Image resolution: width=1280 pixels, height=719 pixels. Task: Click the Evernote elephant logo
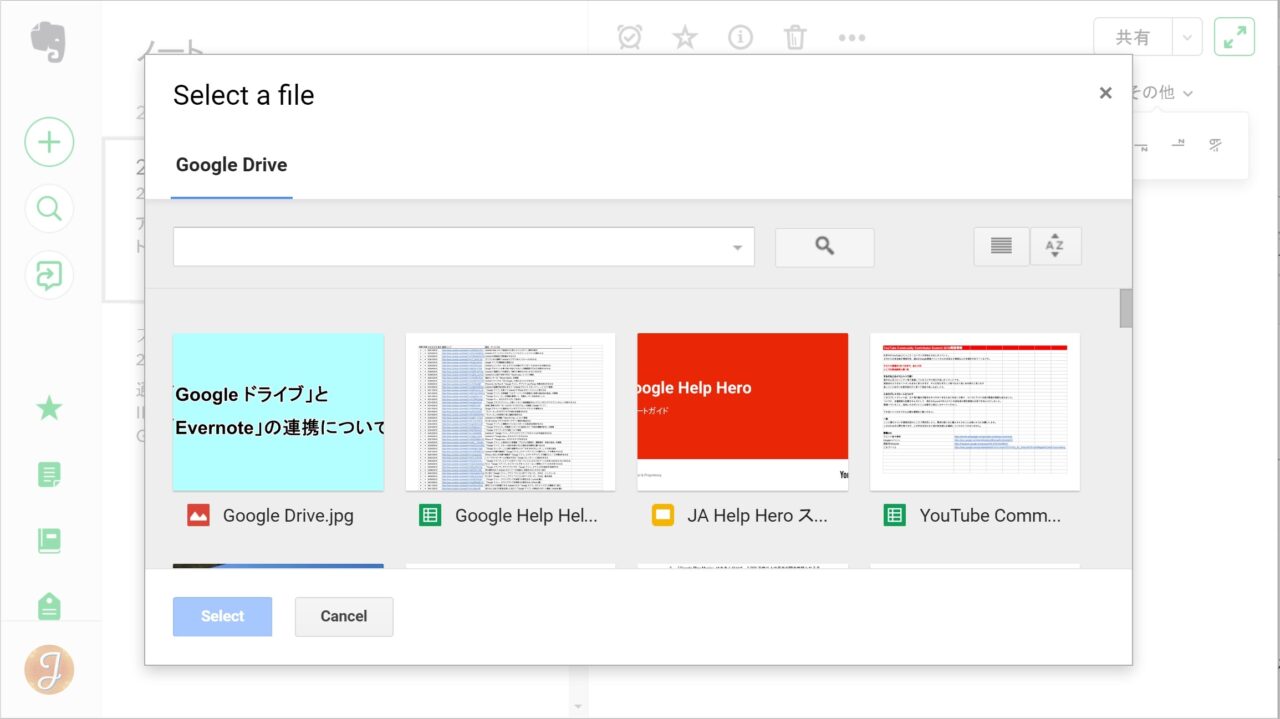coord(48,42)
